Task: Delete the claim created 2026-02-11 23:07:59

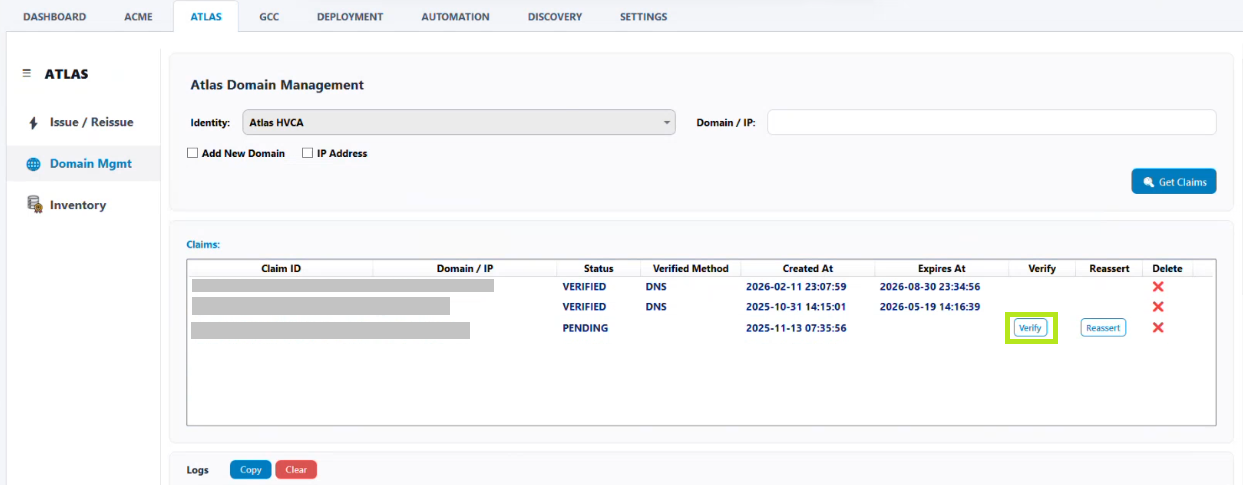Action: coord(1158,287)
